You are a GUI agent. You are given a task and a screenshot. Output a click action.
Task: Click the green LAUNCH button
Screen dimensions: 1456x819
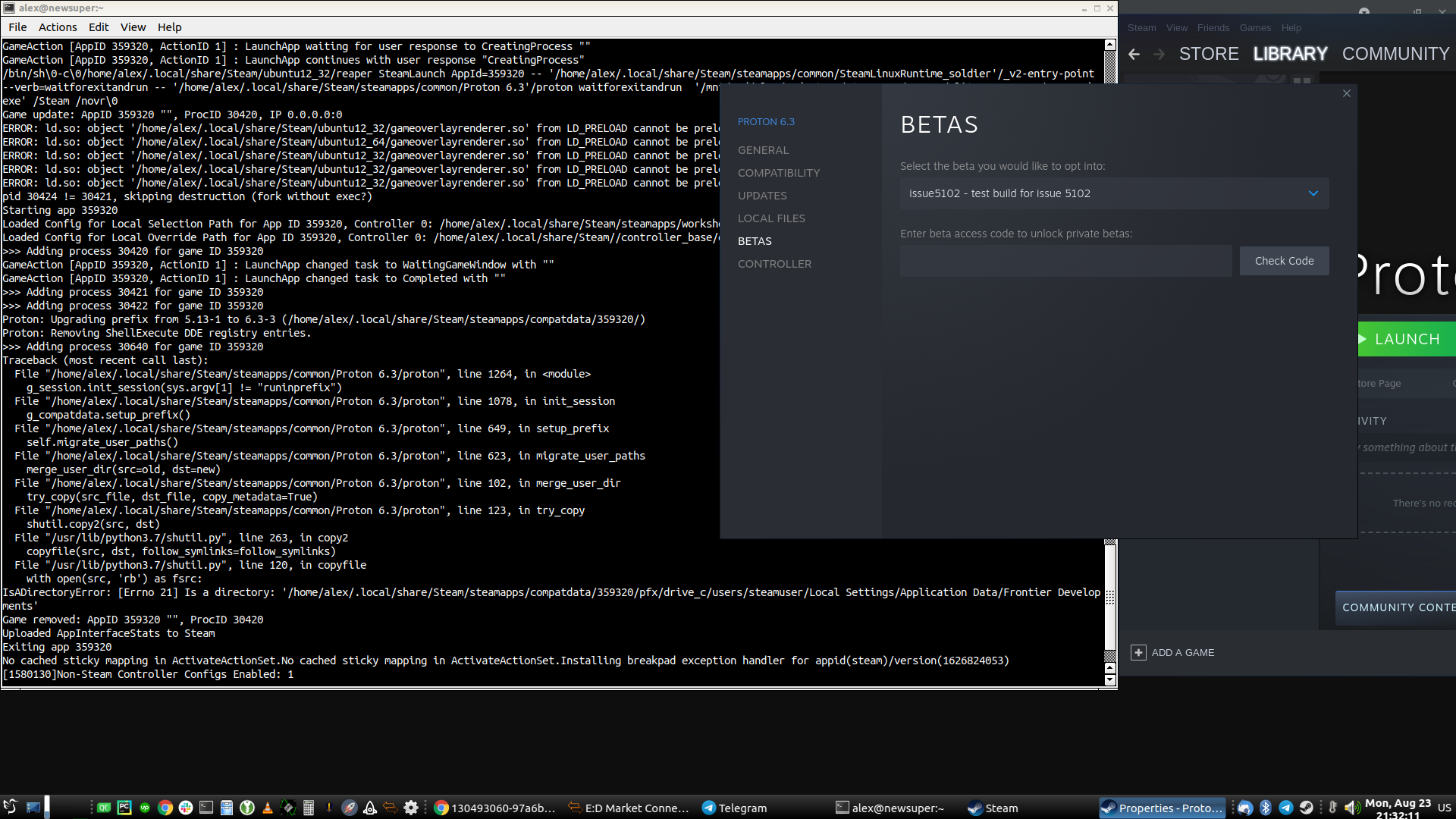pos(1406,339)
